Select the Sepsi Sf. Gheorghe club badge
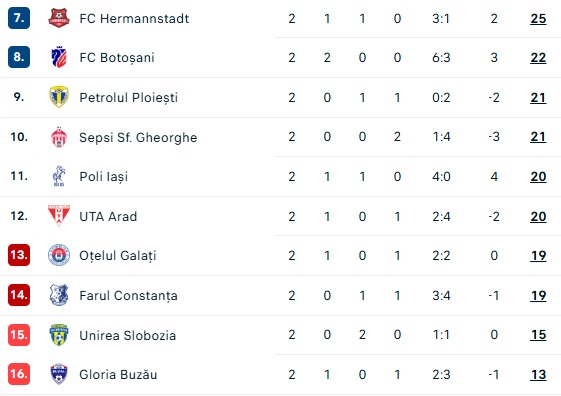 click(x=59, y=137)
